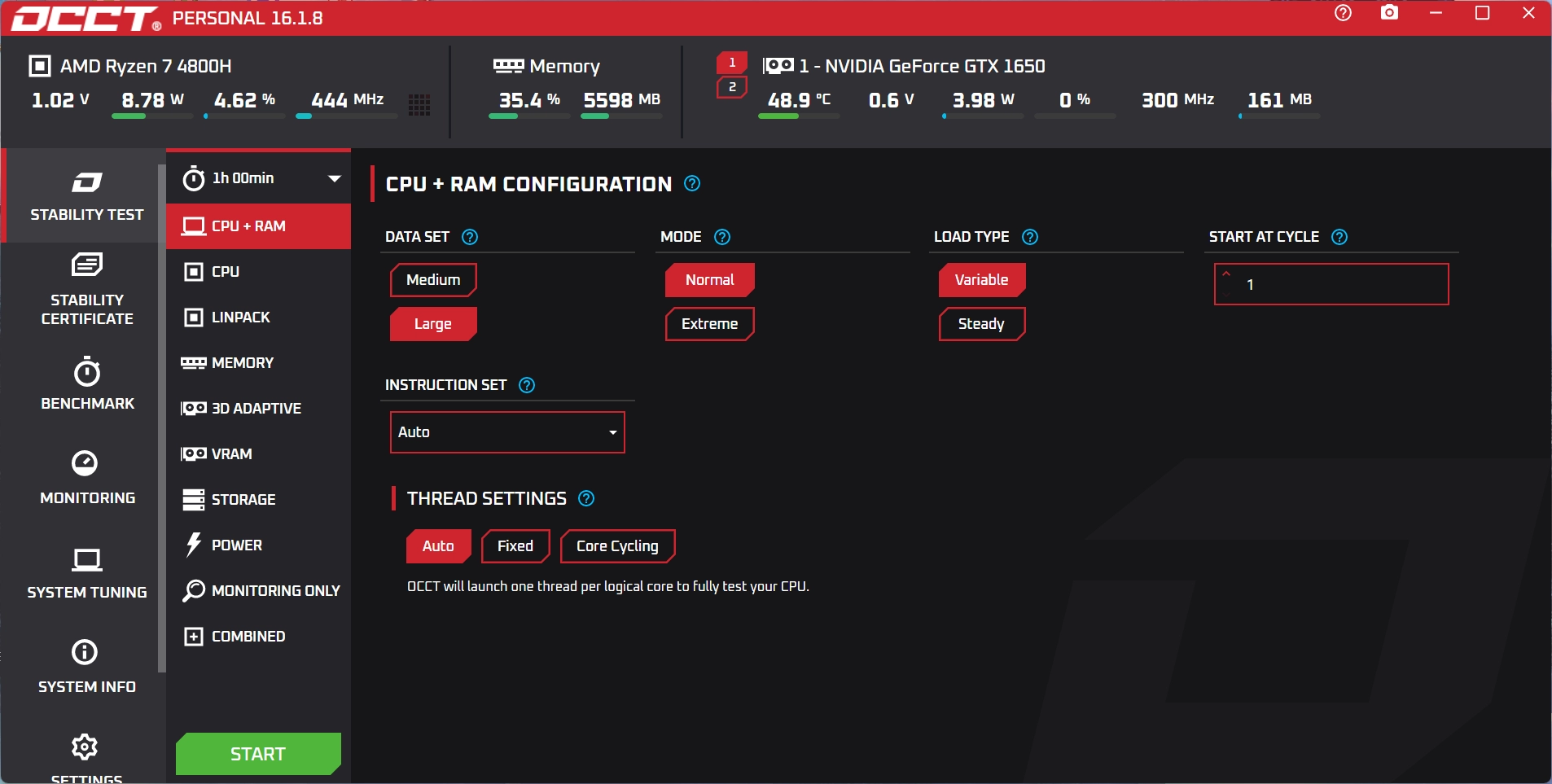Open the Monitoring section

(x=86, y=478)
